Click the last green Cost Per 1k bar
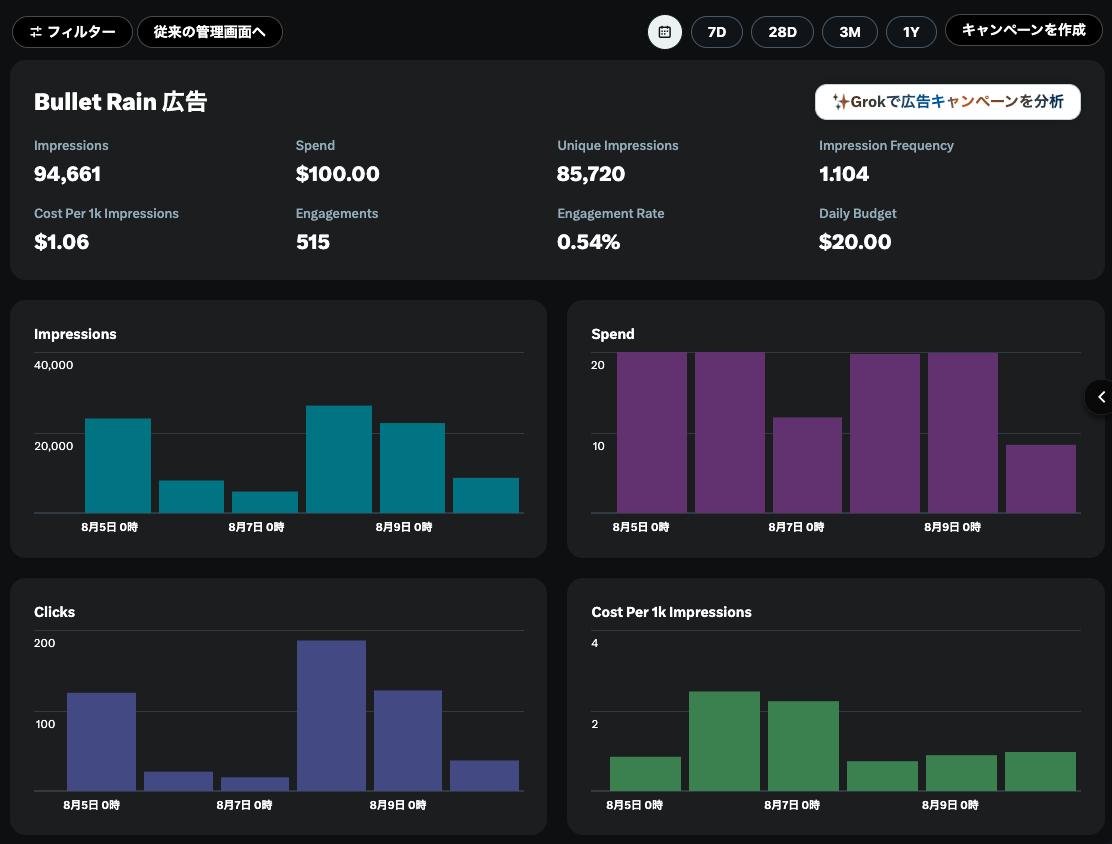This screenshot has height=844, width=1112. pos(1040,772)
